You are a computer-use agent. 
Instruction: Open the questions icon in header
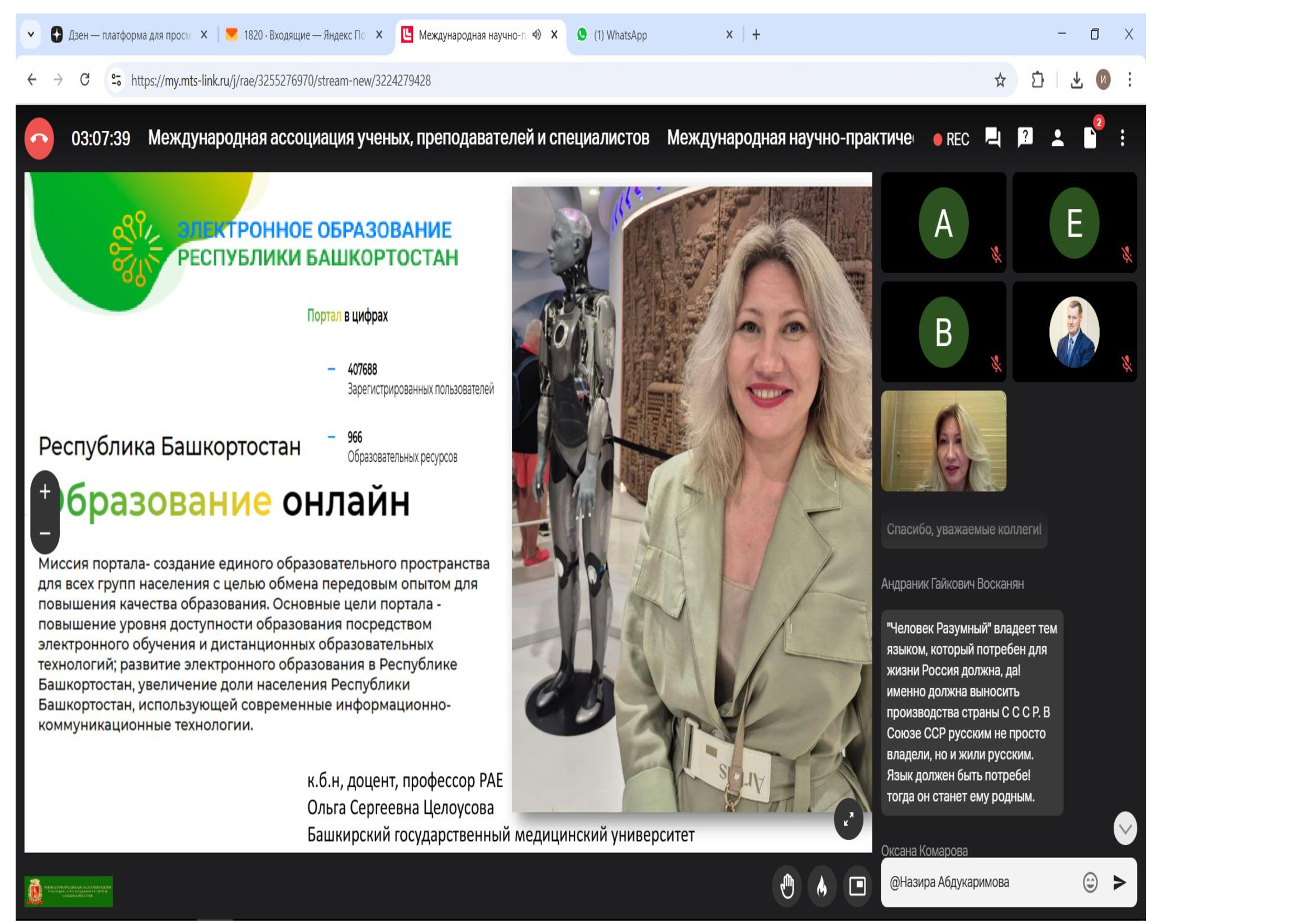click(x=1025, y=138)
